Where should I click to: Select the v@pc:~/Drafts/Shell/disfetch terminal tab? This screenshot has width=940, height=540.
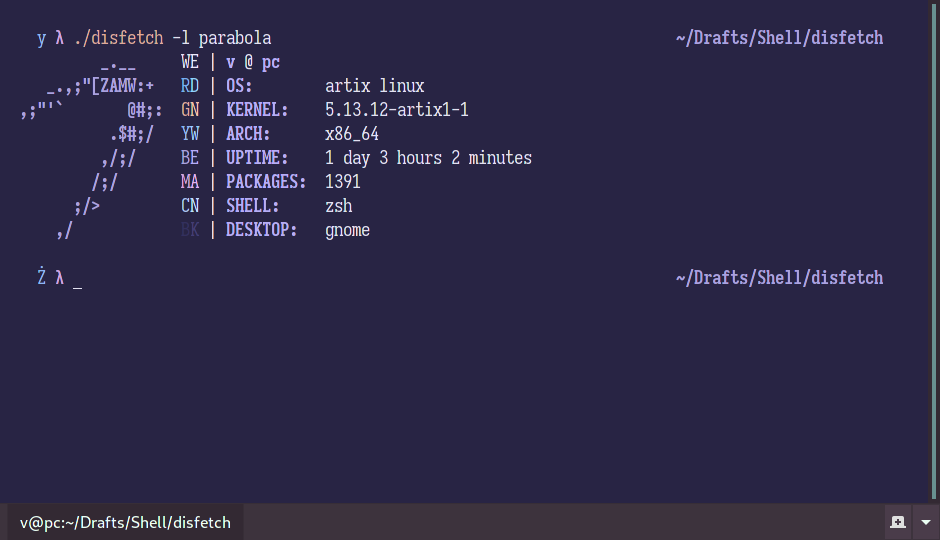pos(125,523)
